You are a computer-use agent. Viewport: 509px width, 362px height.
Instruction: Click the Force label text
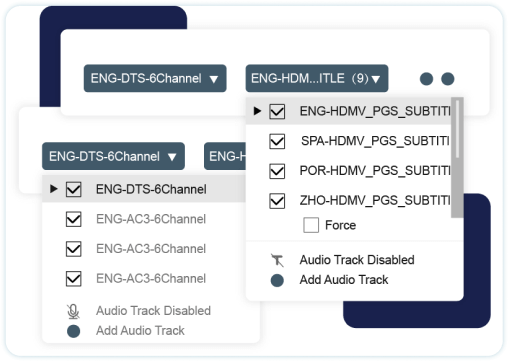pyautogui.click(x=340, y=225)
